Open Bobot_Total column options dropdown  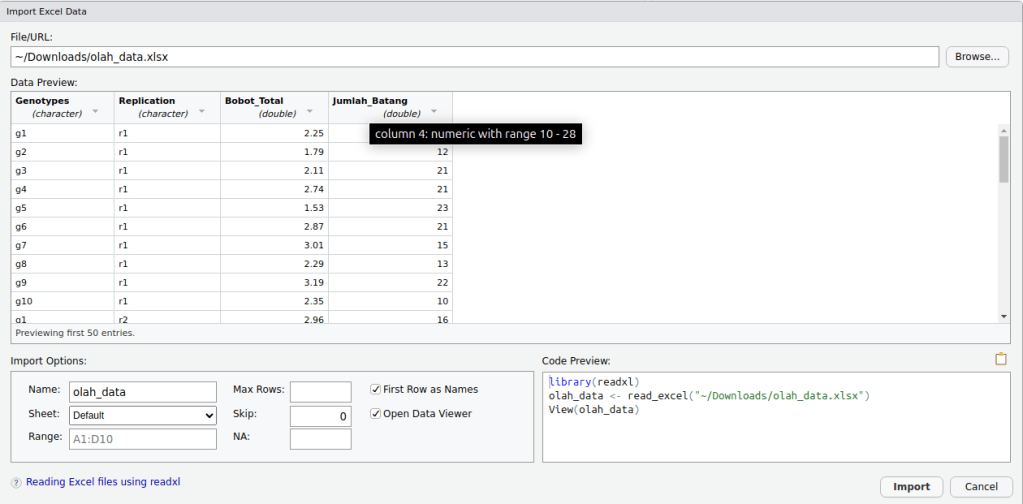click(x=310, y=112)
